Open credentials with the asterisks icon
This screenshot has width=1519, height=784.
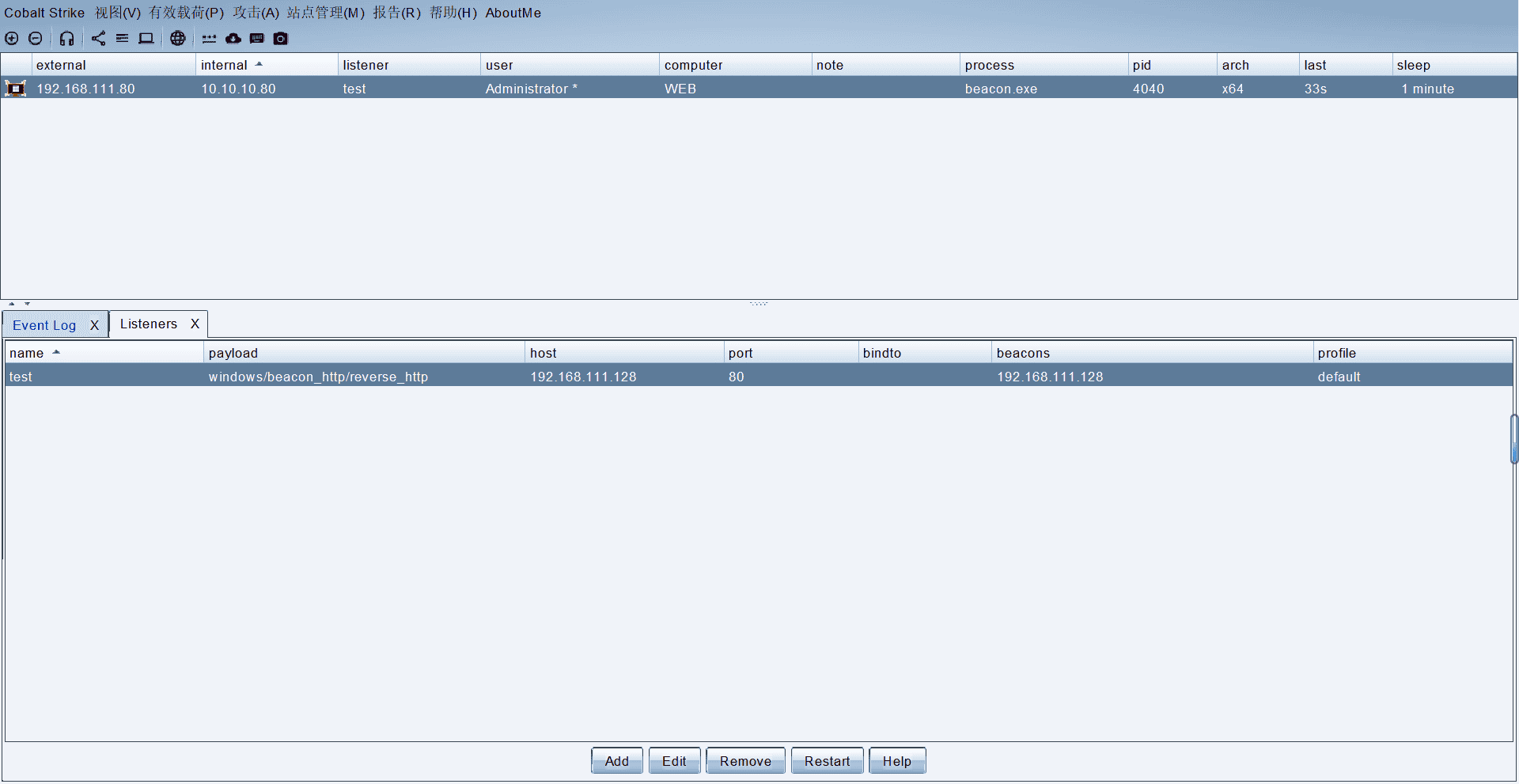(209, 39)
